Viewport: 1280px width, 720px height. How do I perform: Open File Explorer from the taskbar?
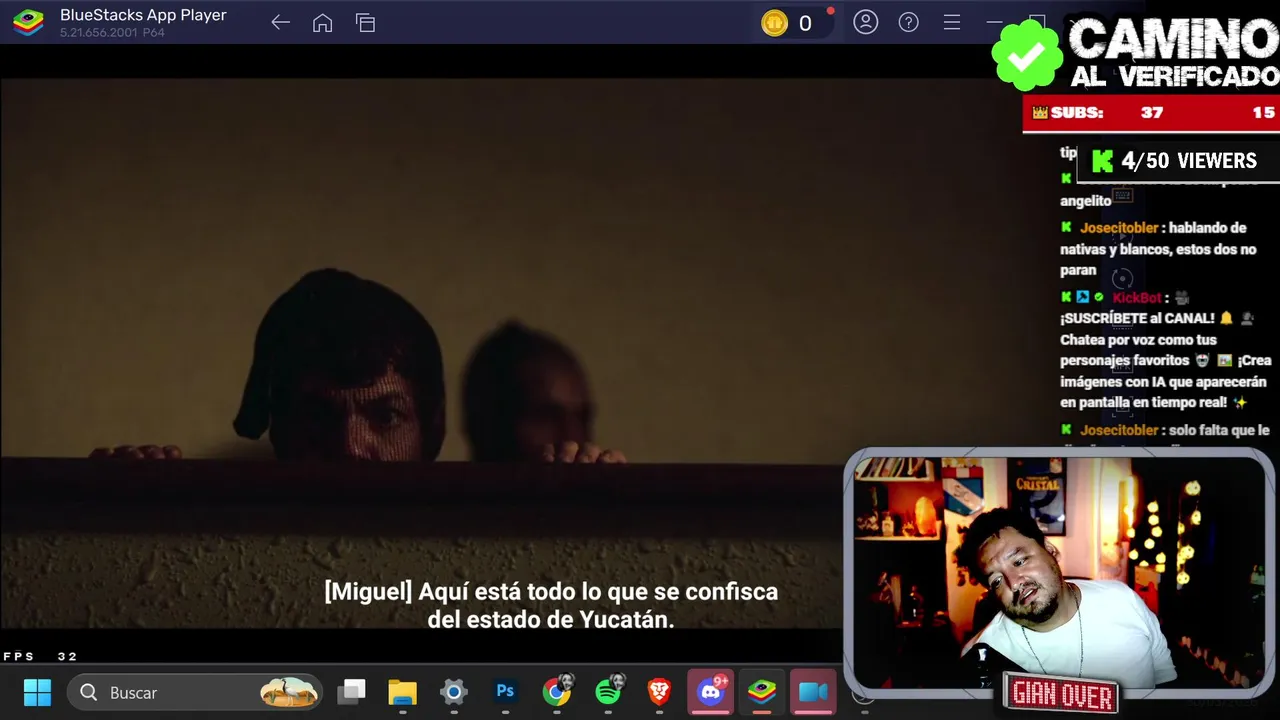point(402,692)
